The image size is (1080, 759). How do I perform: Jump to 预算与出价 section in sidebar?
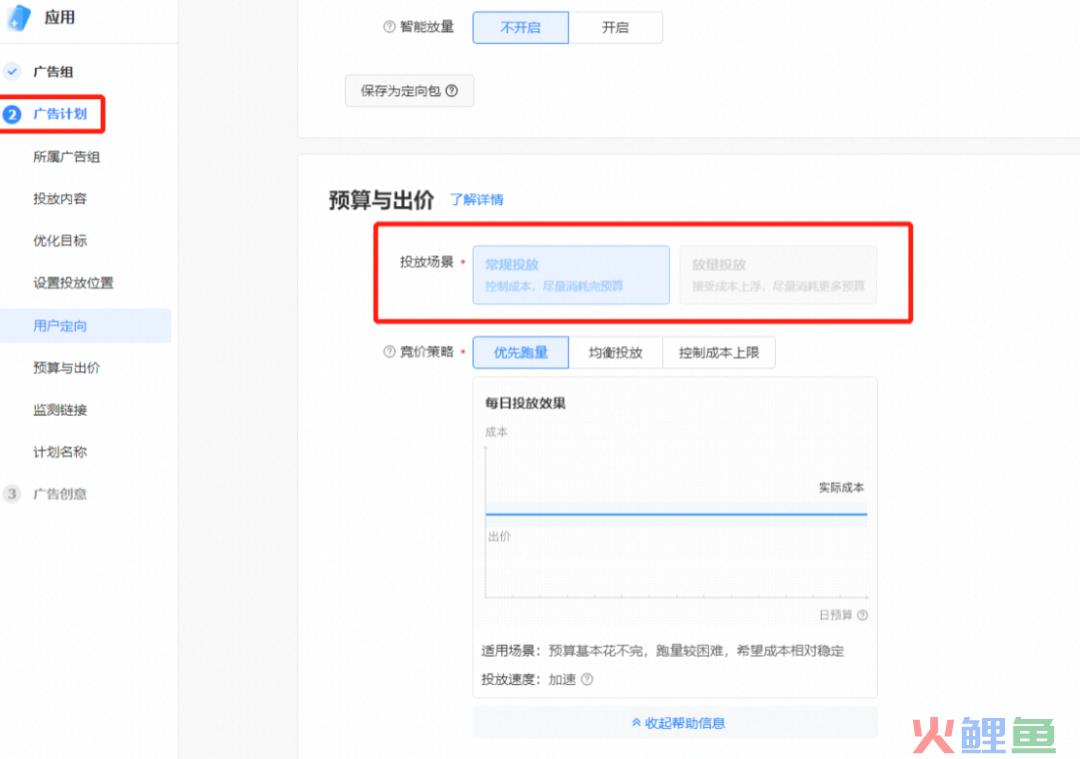pyautogui.click(x=67, y=368)
